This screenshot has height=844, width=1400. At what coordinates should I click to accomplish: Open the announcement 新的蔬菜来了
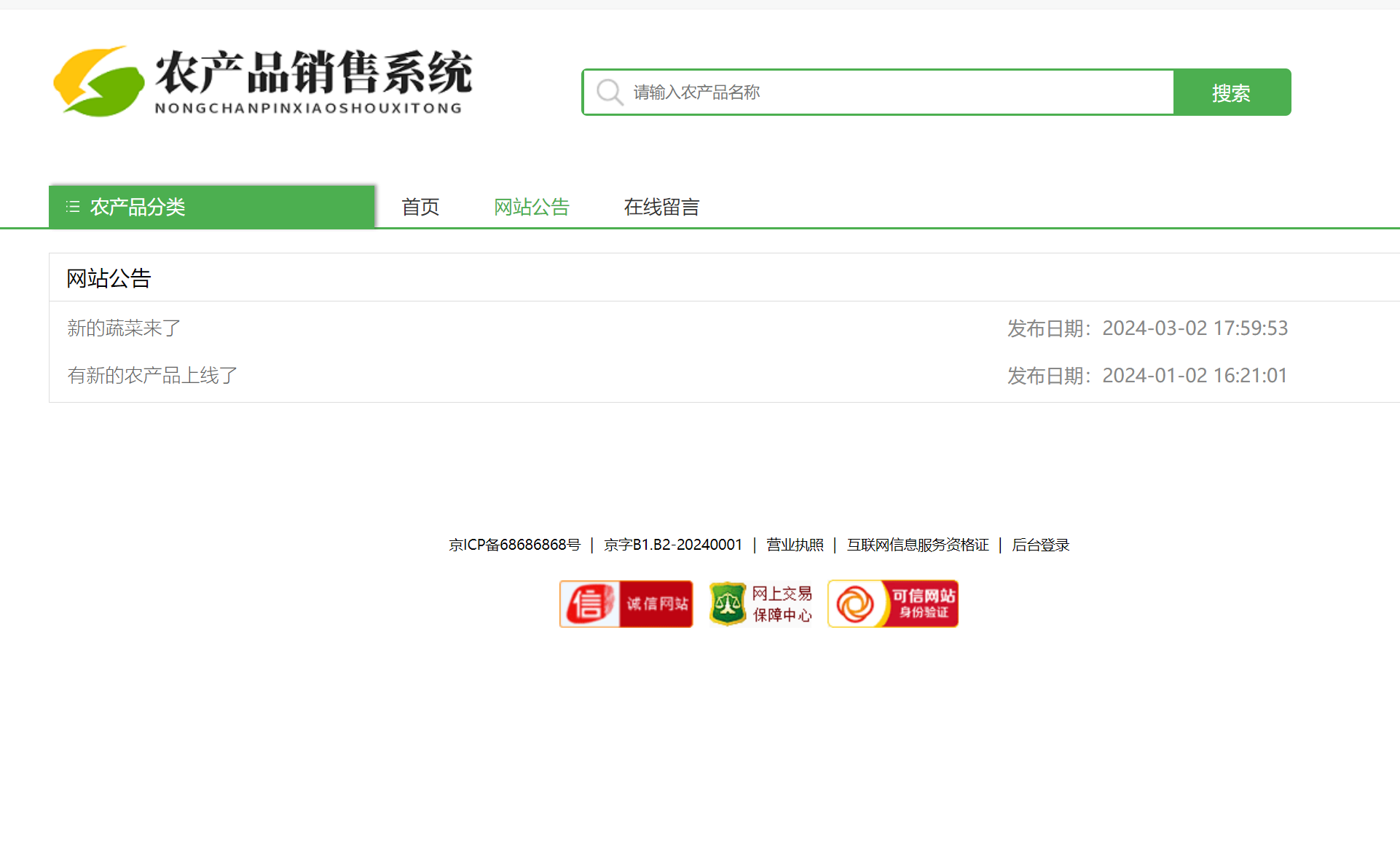tap(124, 328)
